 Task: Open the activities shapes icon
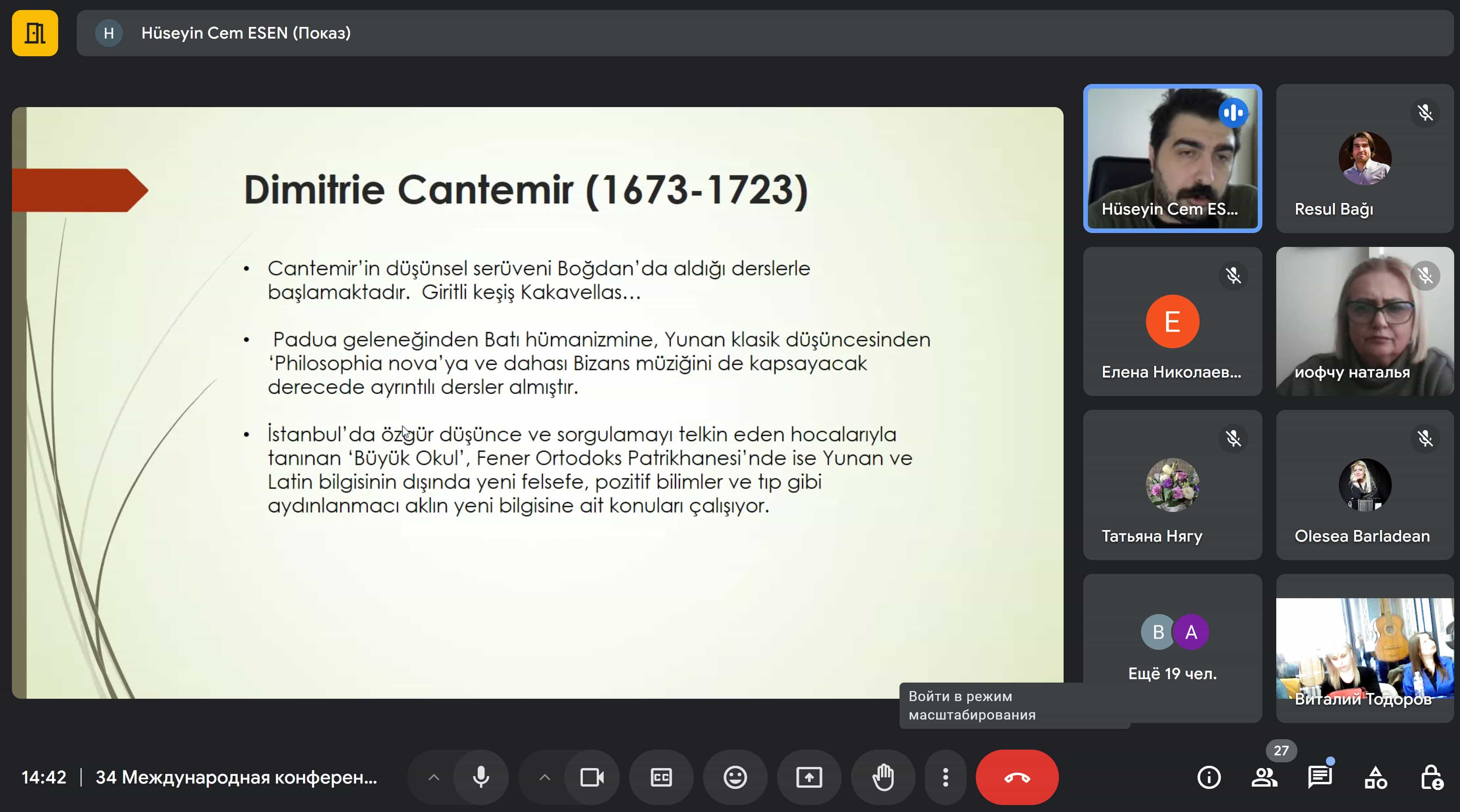click(1376, 777)
